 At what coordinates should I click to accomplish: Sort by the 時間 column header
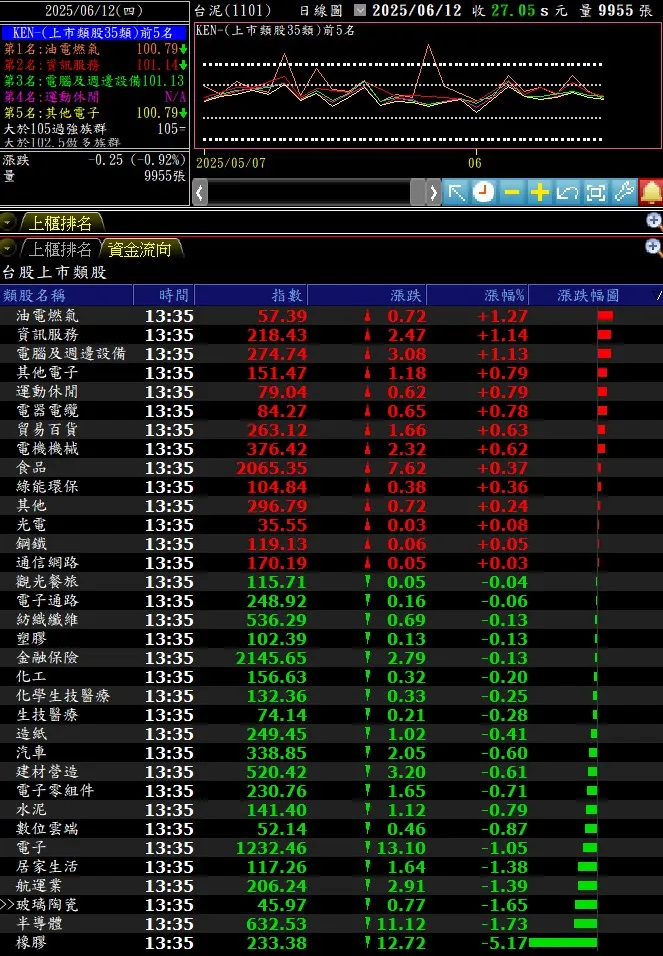163,295
